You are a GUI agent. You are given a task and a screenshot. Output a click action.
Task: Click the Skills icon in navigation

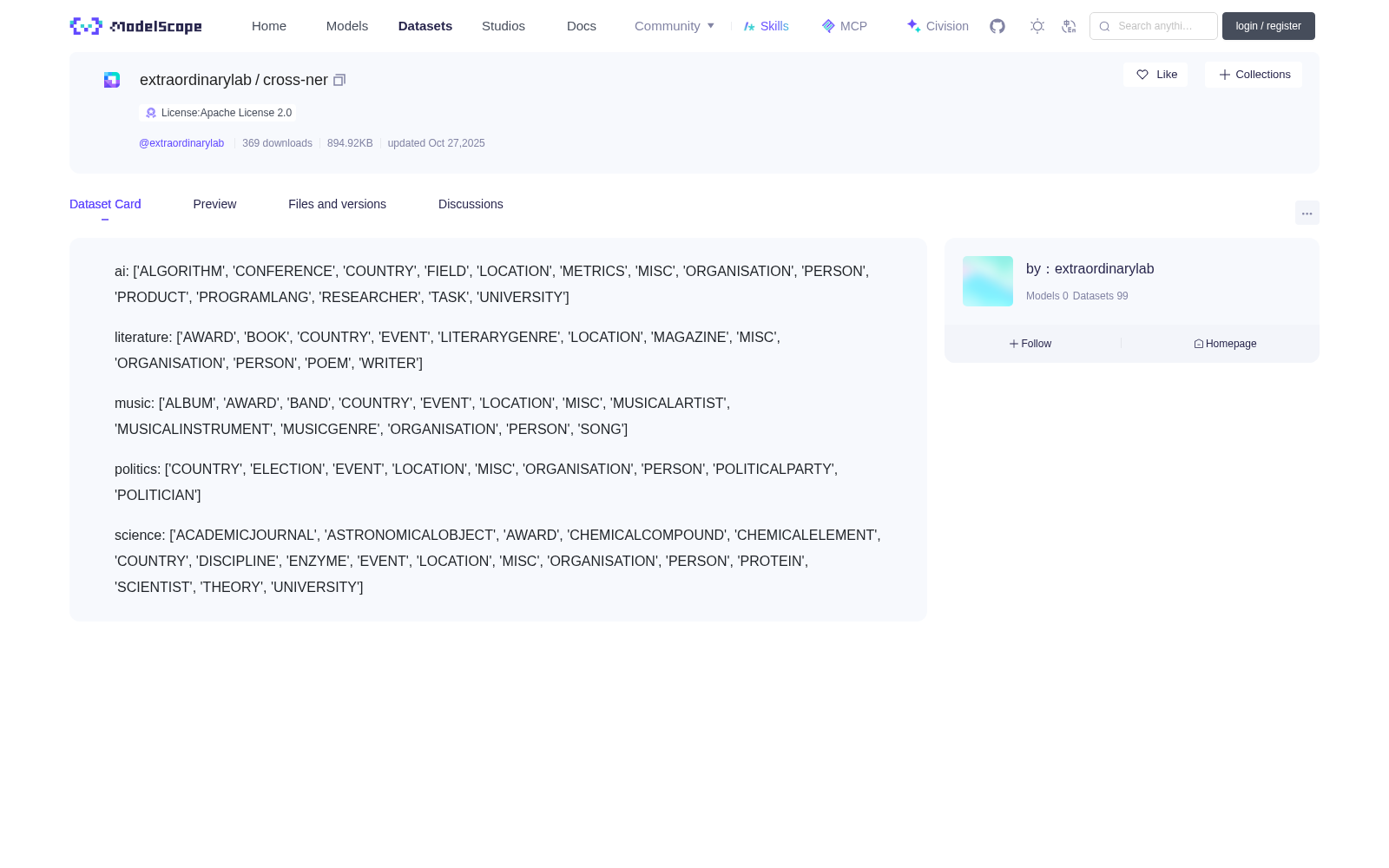coord(749,26)
